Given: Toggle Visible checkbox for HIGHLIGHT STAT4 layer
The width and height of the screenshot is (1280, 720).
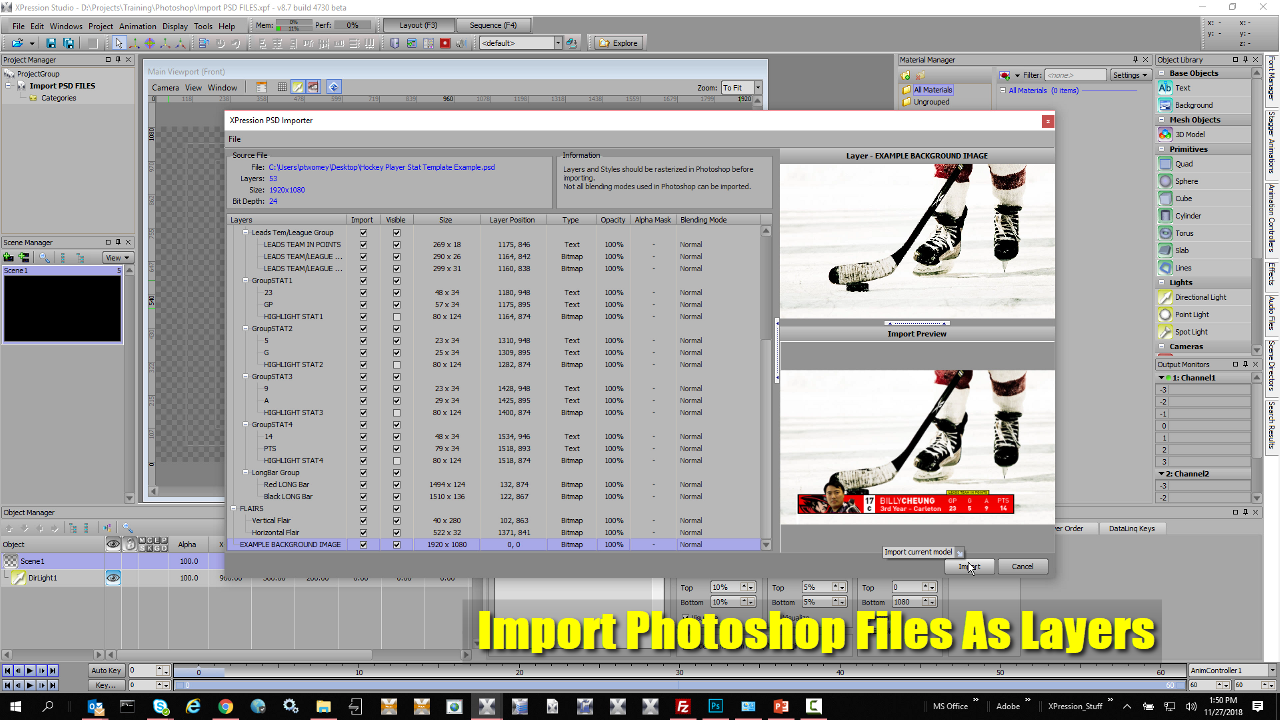Looking at the screenshot, I should pyautogui.click(x=397, y=461).
